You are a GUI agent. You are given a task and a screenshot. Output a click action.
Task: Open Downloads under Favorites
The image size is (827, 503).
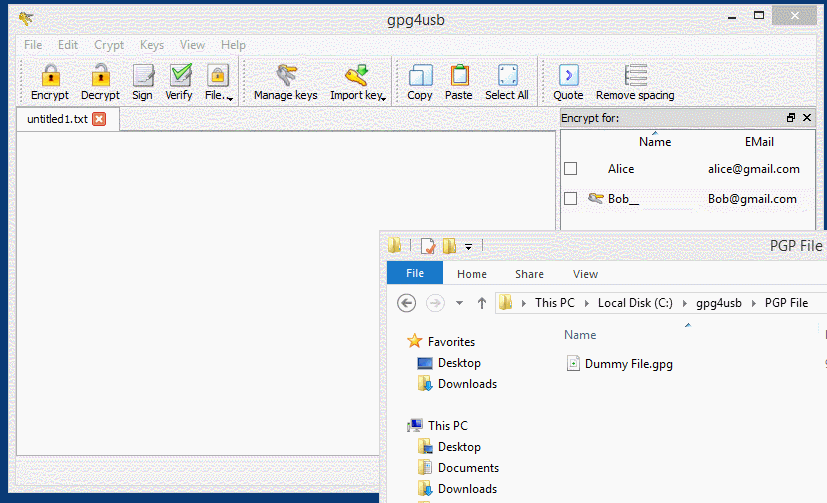click(x=467, y=384)
